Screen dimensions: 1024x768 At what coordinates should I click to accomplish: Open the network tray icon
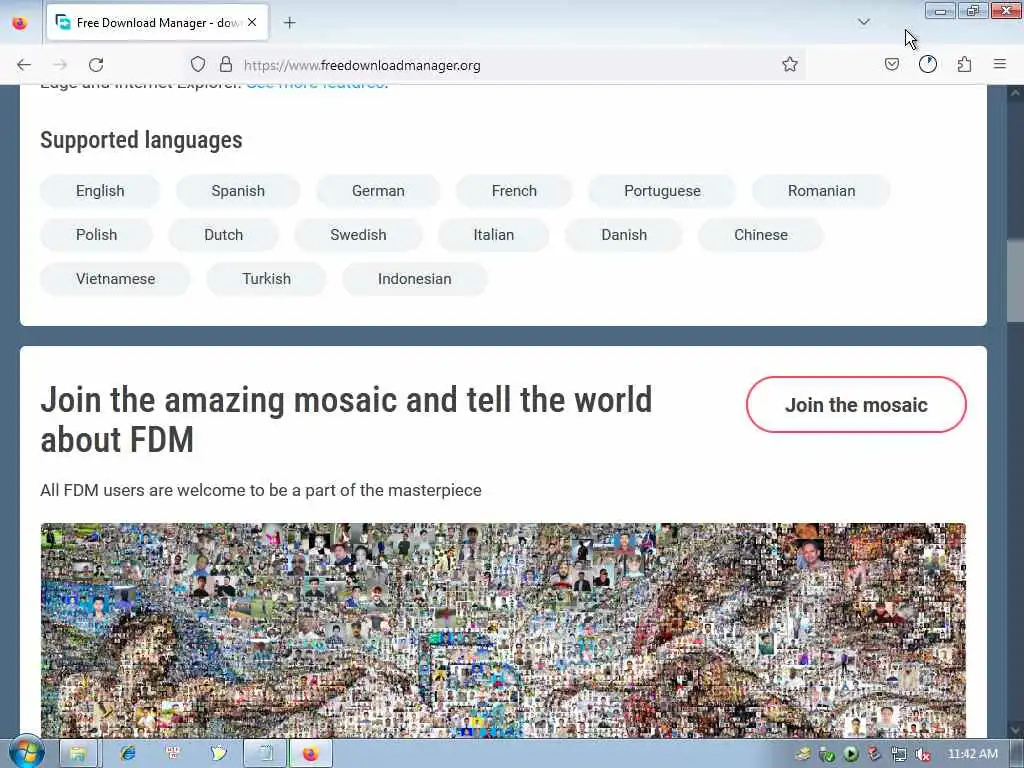(899, 754)
